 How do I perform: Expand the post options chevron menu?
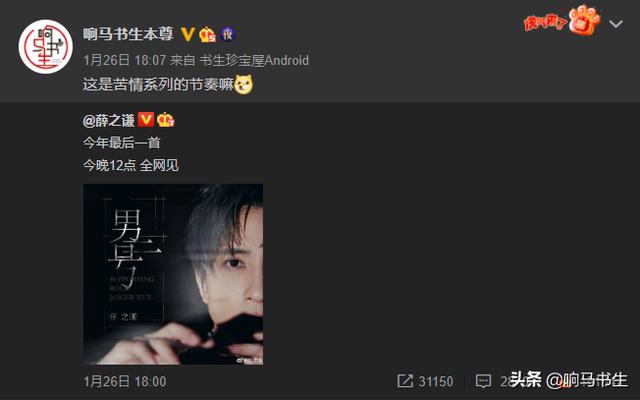(616, 24)
